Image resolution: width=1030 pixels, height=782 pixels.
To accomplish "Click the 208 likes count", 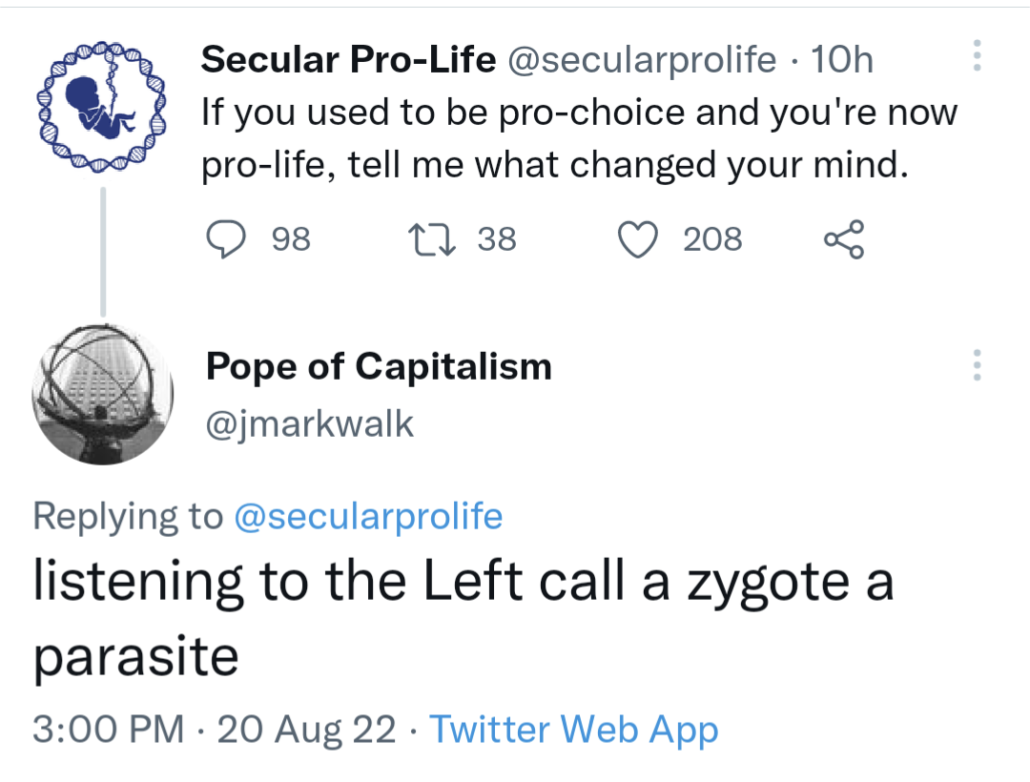I will click(x=712, y=240).
